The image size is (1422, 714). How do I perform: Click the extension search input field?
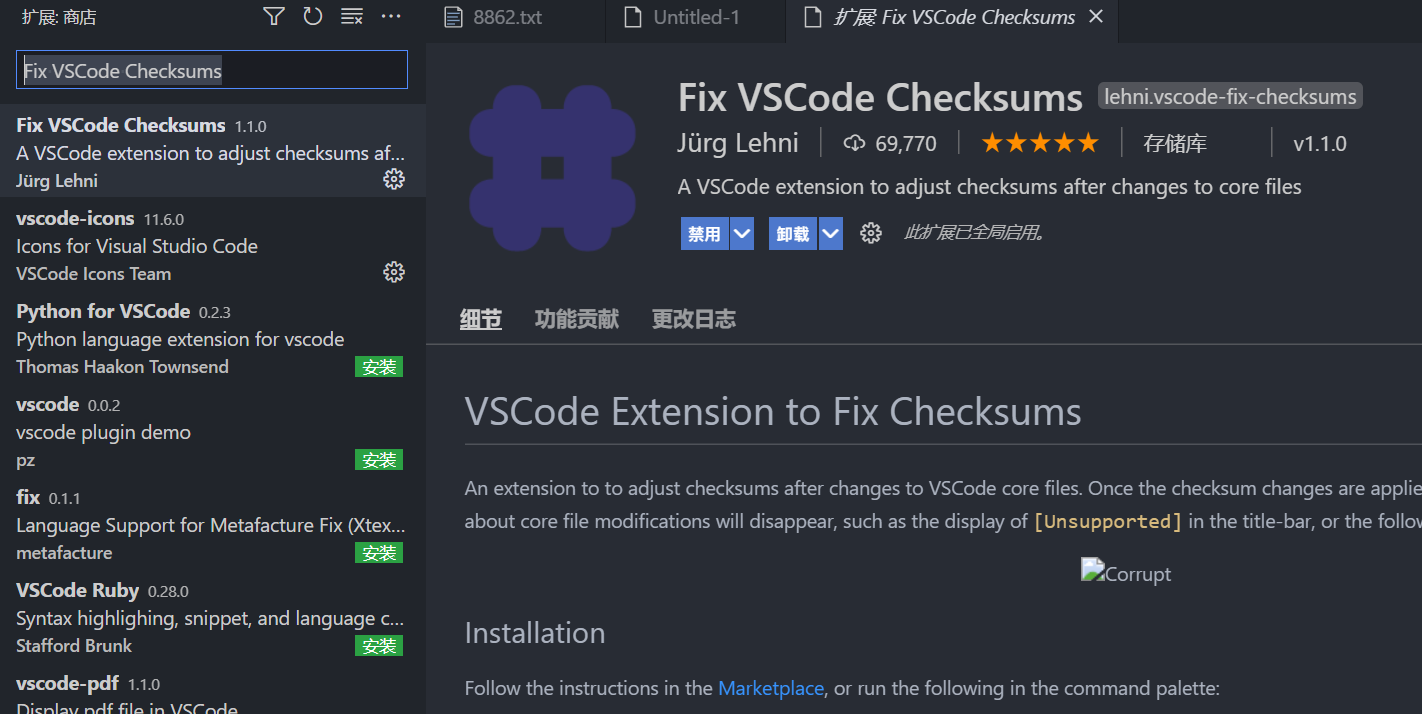tap(211, 70)
